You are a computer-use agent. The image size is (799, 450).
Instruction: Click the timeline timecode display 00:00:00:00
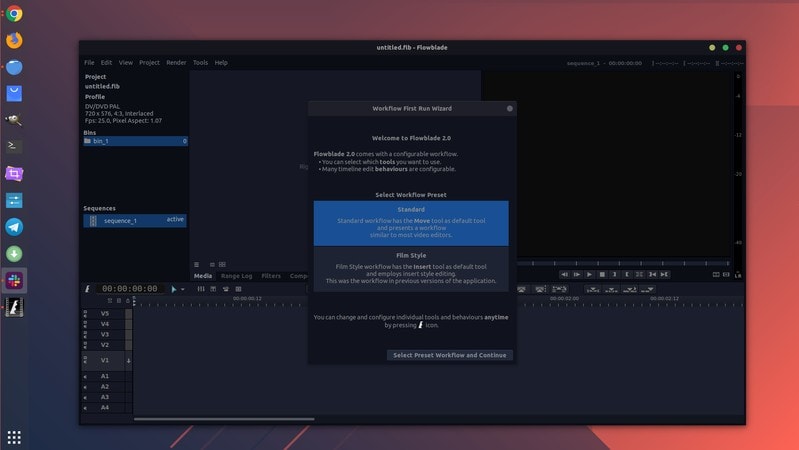click(130, 289)
